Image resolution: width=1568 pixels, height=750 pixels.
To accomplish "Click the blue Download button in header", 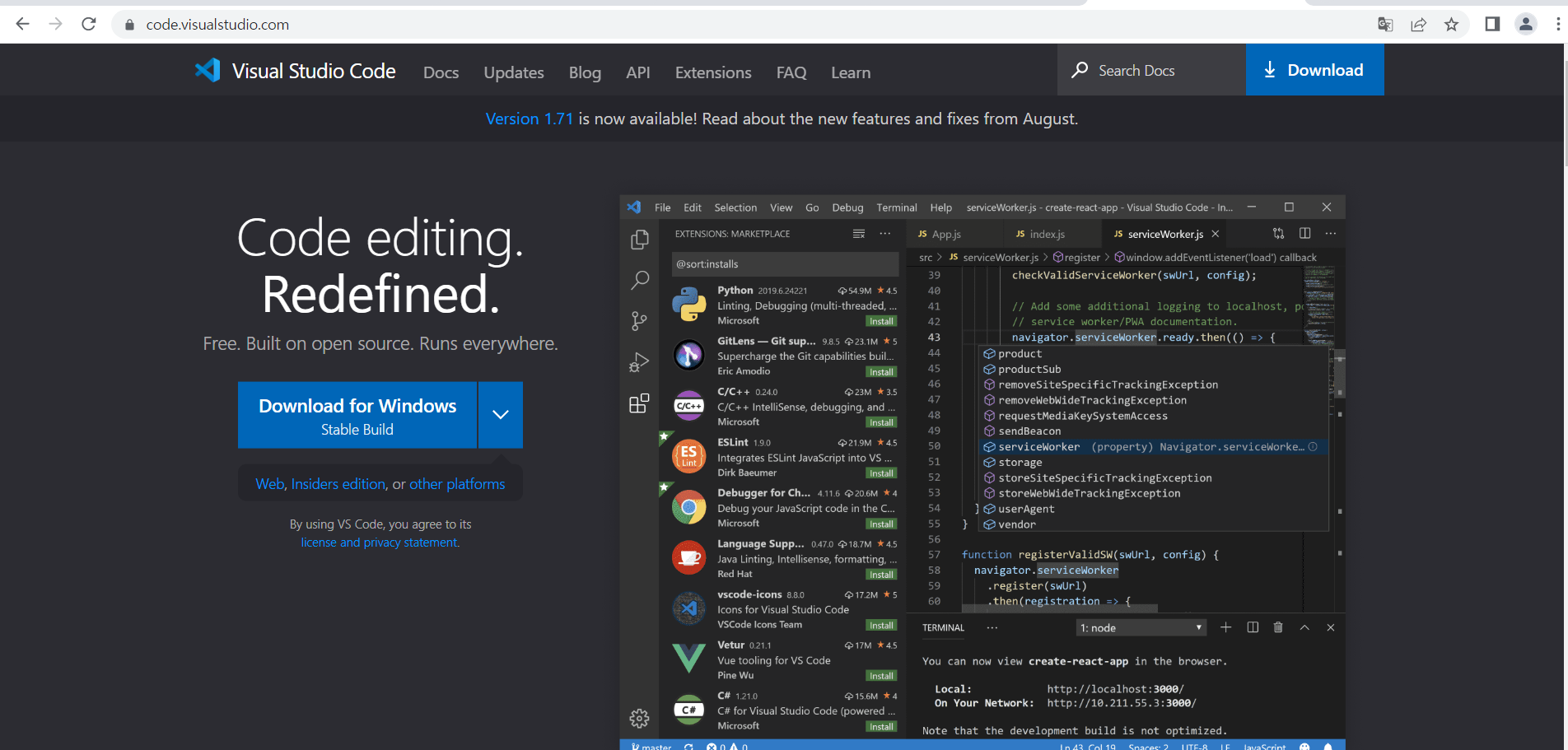I will click(1314, 70).
